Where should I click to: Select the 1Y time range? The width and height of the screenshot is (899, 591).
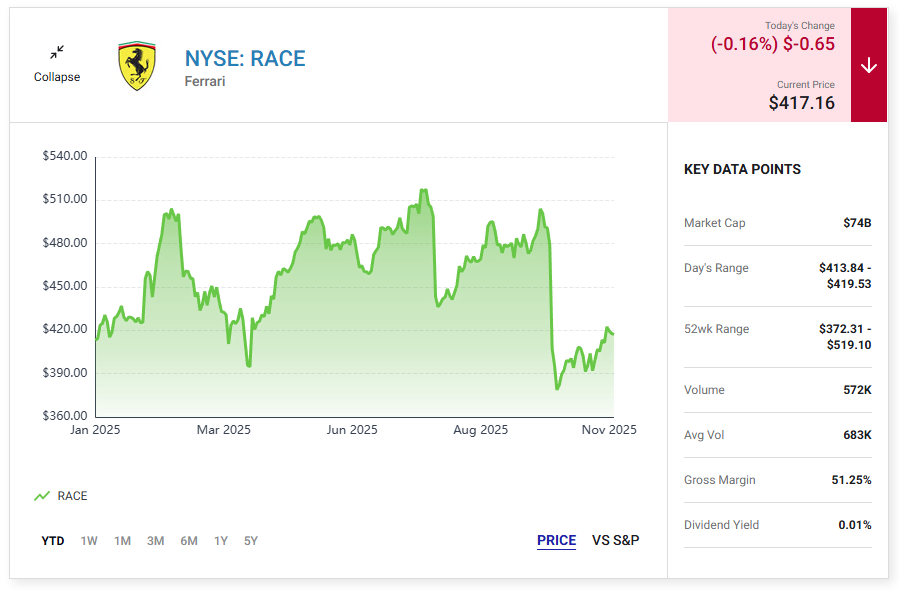pos(221,541)
